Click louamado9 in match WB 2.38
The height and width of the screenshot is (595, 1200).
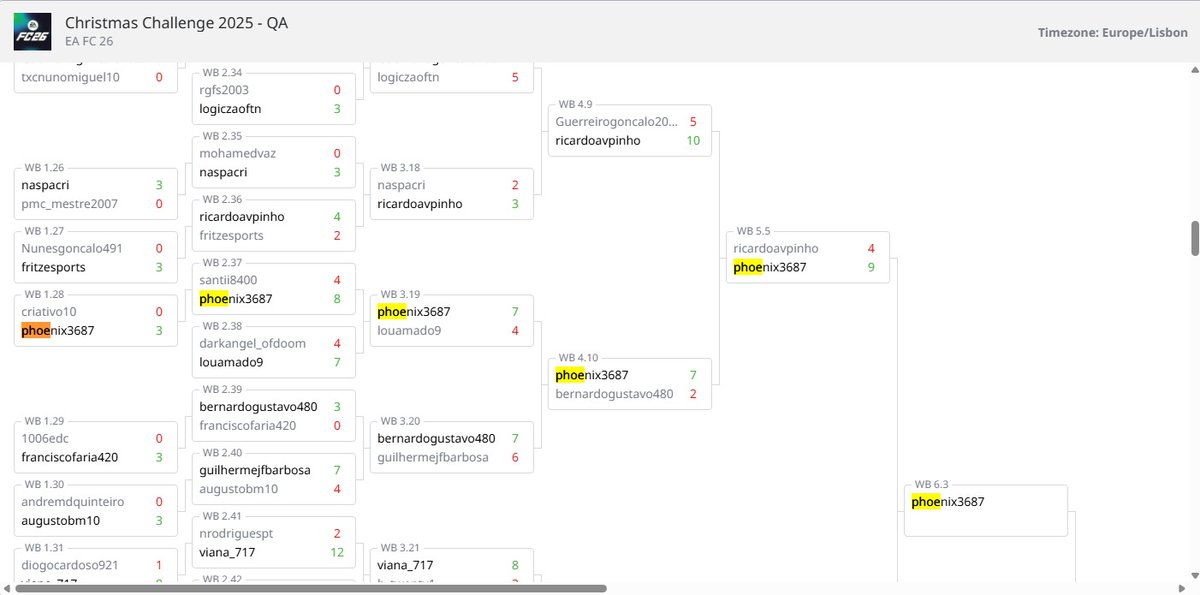point(231,362)
